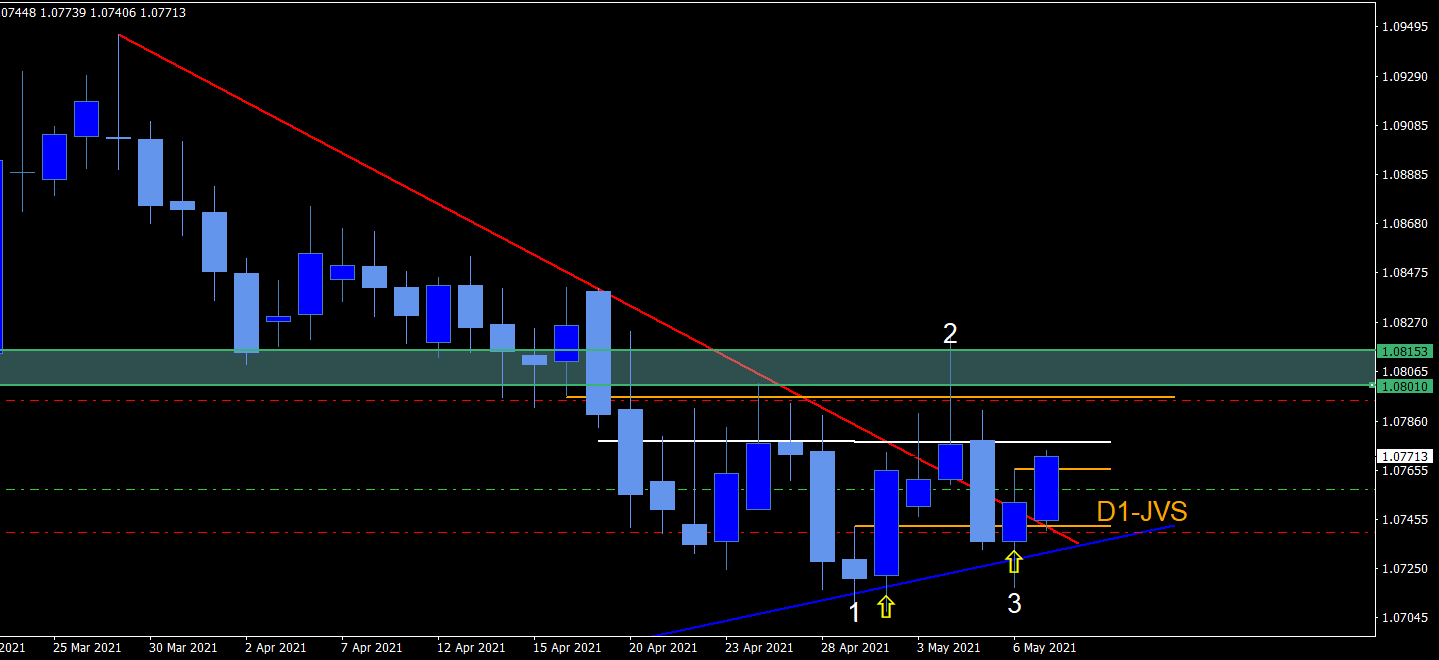Click the current price label 1.07713
This screenshot has height=660, width=1439.
coord(1405,455)
